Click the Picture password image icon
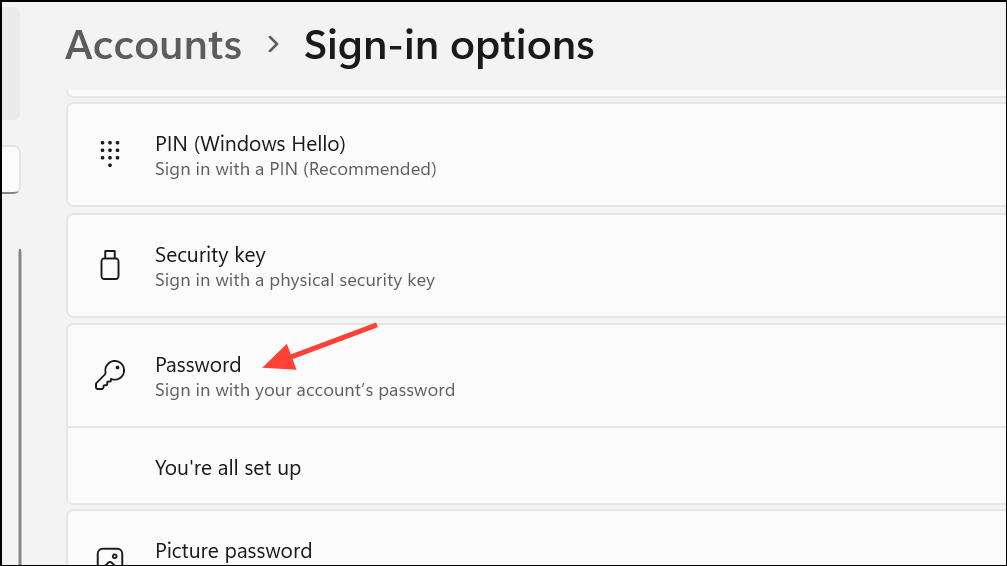 [x=110, y=556]
